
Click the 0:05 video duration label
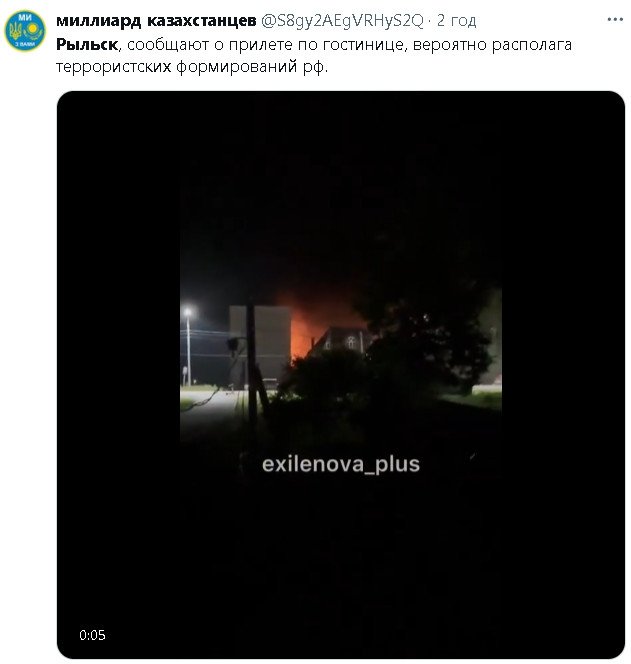[x=92, y=635]
